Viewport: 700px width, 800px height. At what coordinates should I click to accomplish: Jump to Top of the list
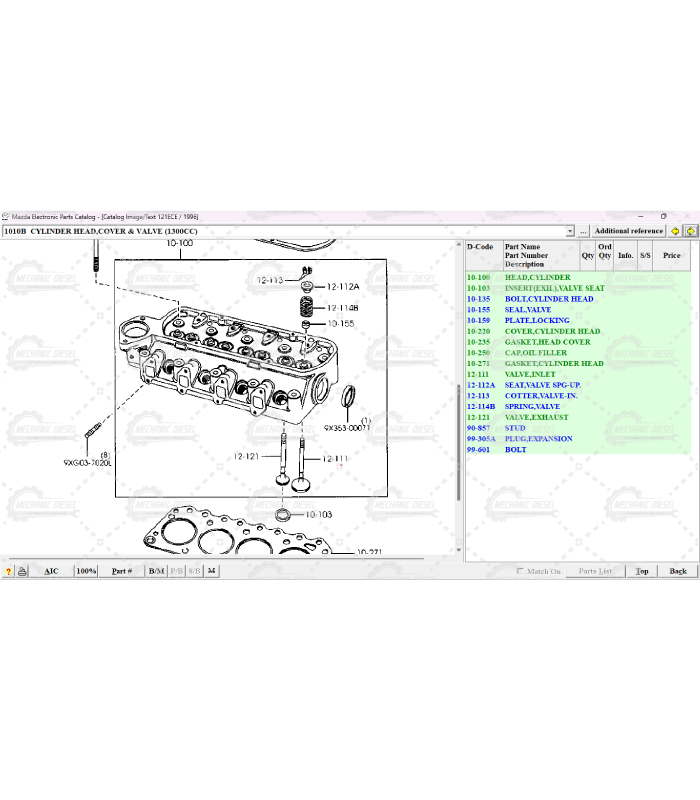click(x=642, y=571)
